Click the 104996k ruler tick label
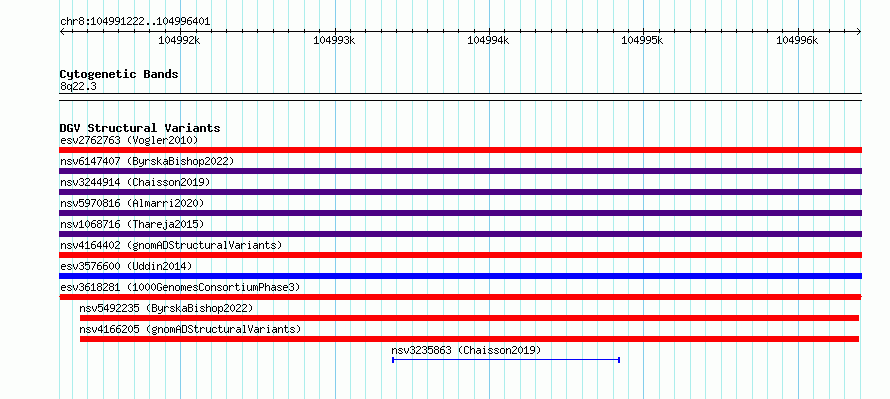The width and height of the screenshot is (890, 399). pos(797,40)
